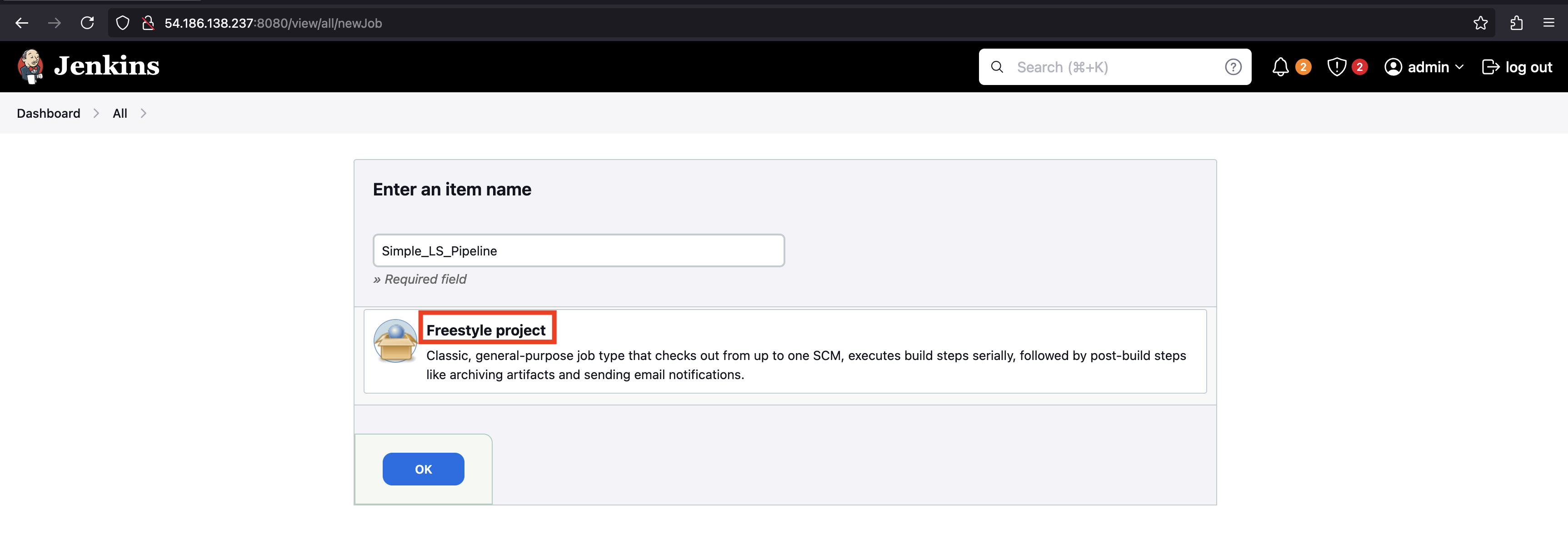
Task: Open the security warnings shield icon
Action: 1337,67
